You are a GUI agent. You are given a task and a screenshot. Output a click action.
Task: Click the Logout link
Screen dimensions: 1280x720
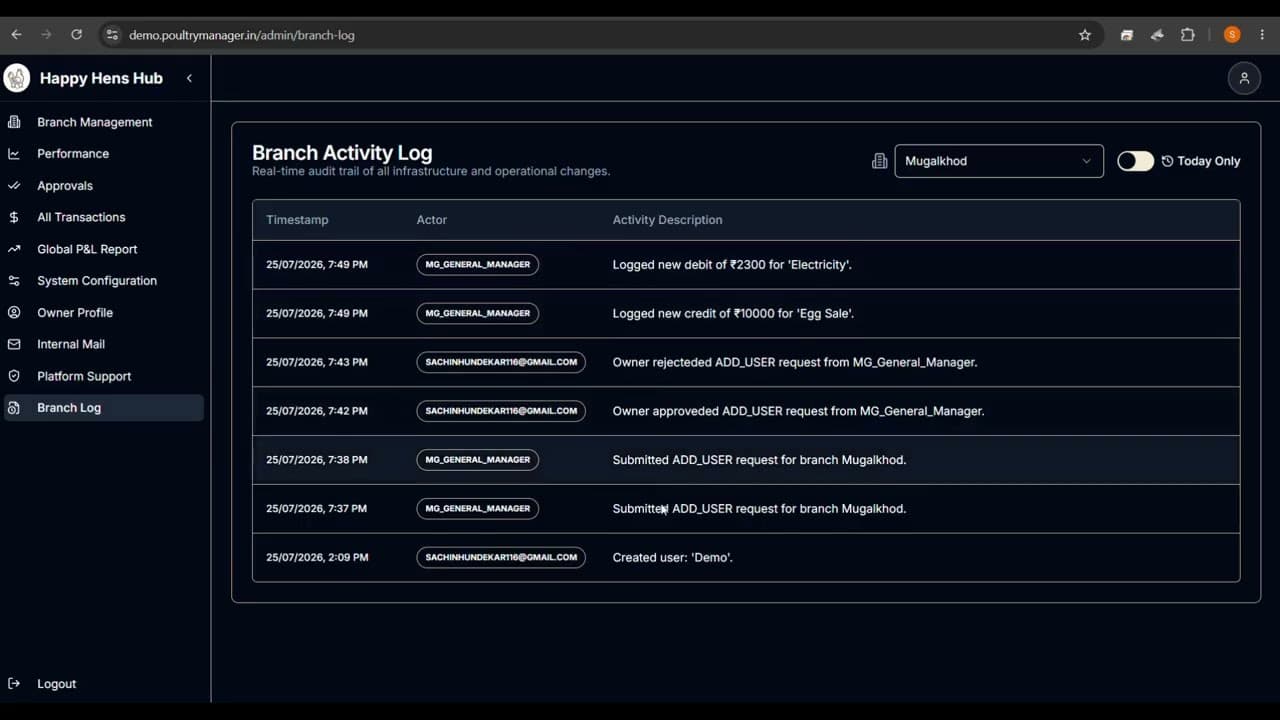[x=56, y=684]
